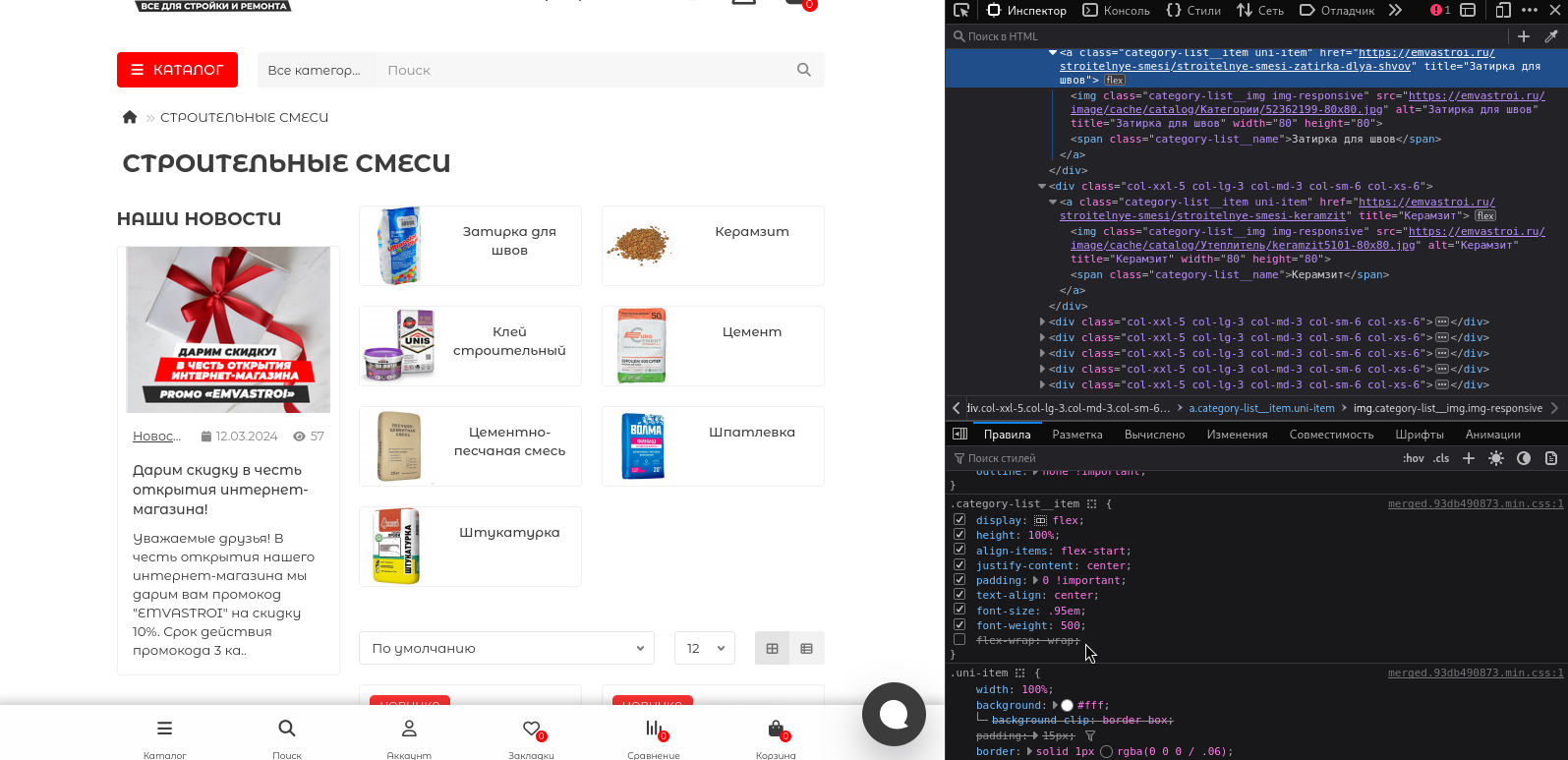Switch to list view layout icon
Image resolution: width=1568 pixels, height=760 pixels.
807,649
